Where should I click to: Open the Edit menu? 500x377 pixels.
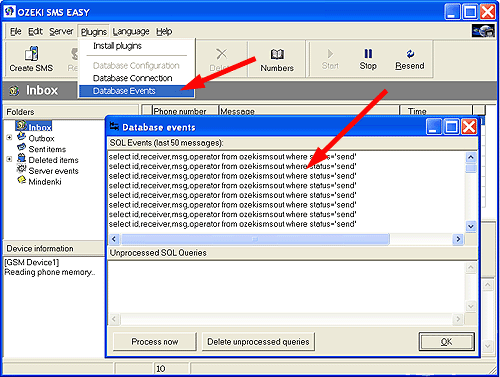[35, 31]
